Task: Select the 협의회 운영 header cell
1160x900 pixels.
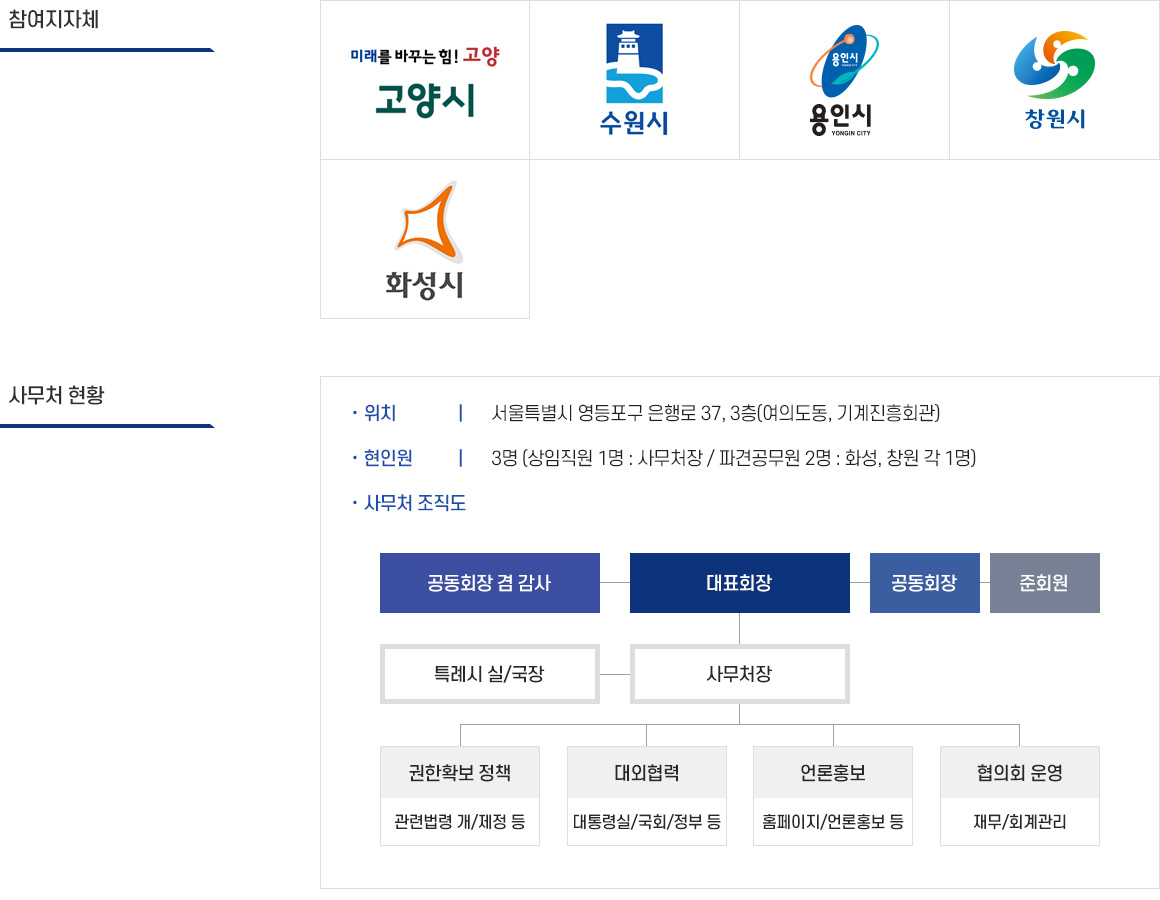Action: tap(1020, 772)
